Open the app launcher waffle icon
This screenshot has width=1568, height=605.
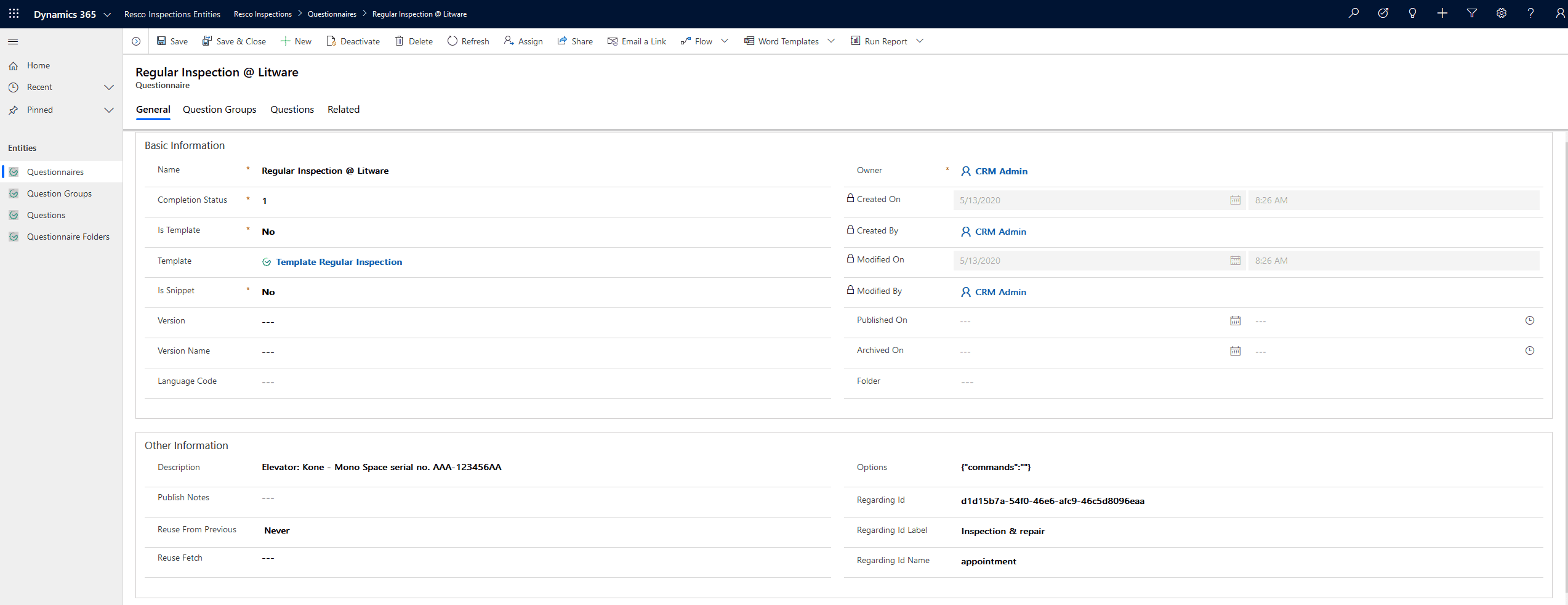(14, 14)
